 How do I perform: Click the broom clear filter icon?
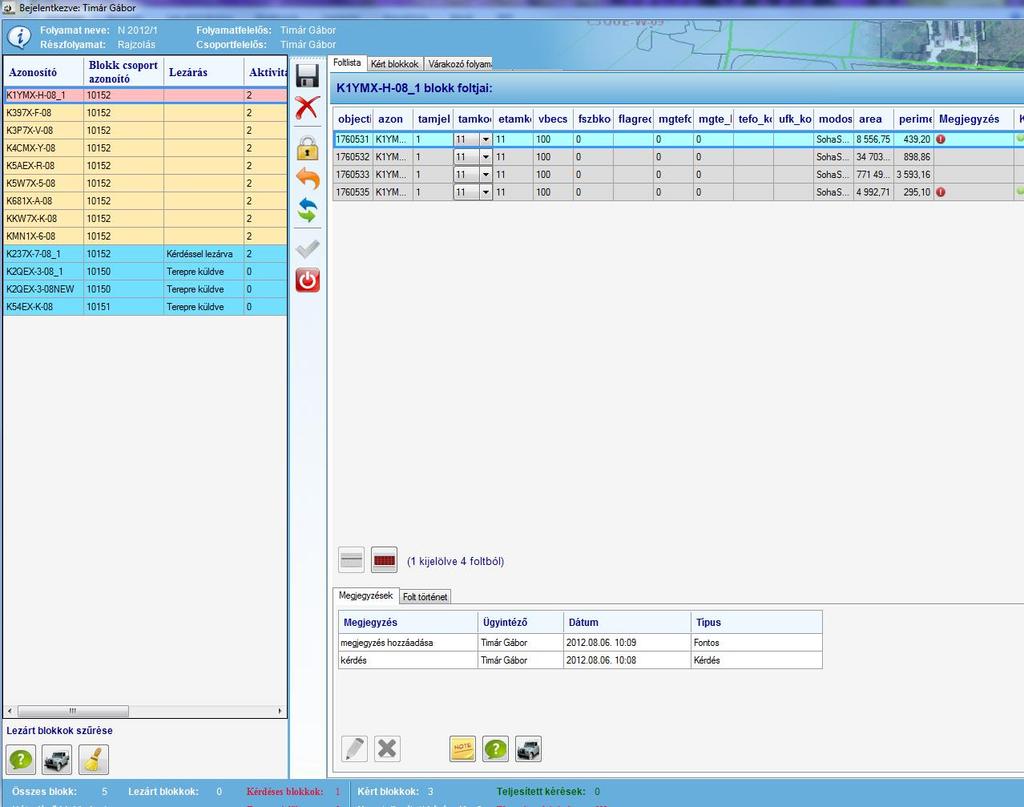pyautogui.click(x=93, y=759)
